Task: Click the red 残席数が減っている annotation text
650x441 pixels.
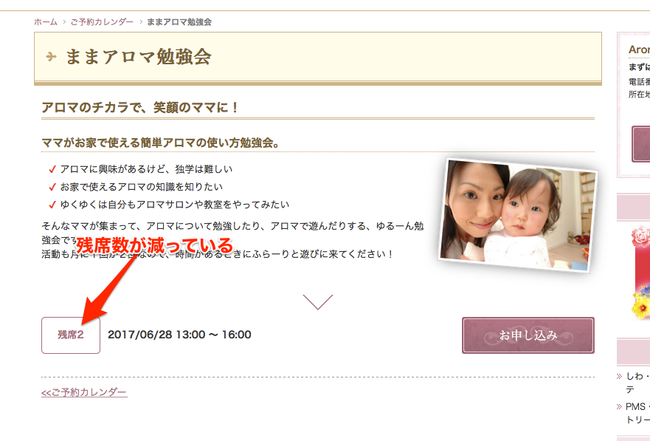Action: click(x=154, y=245)
